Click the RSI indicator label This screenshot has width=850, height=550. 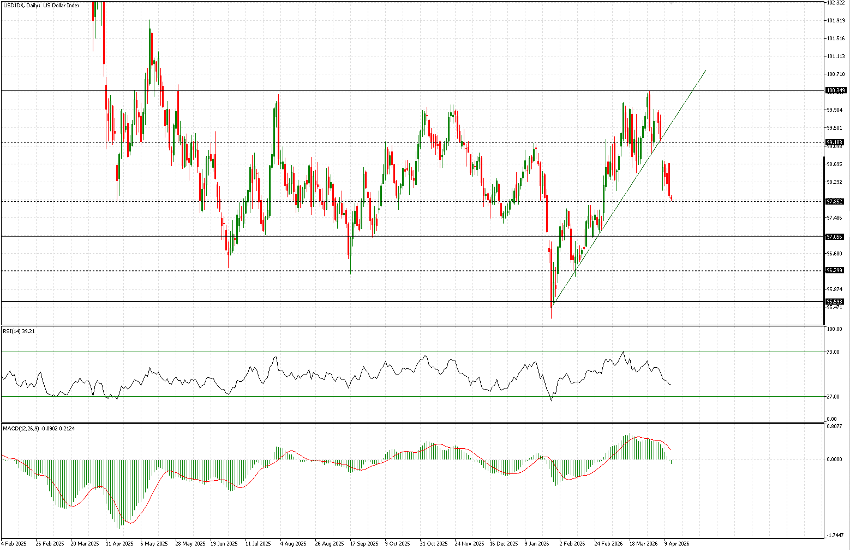18,330
